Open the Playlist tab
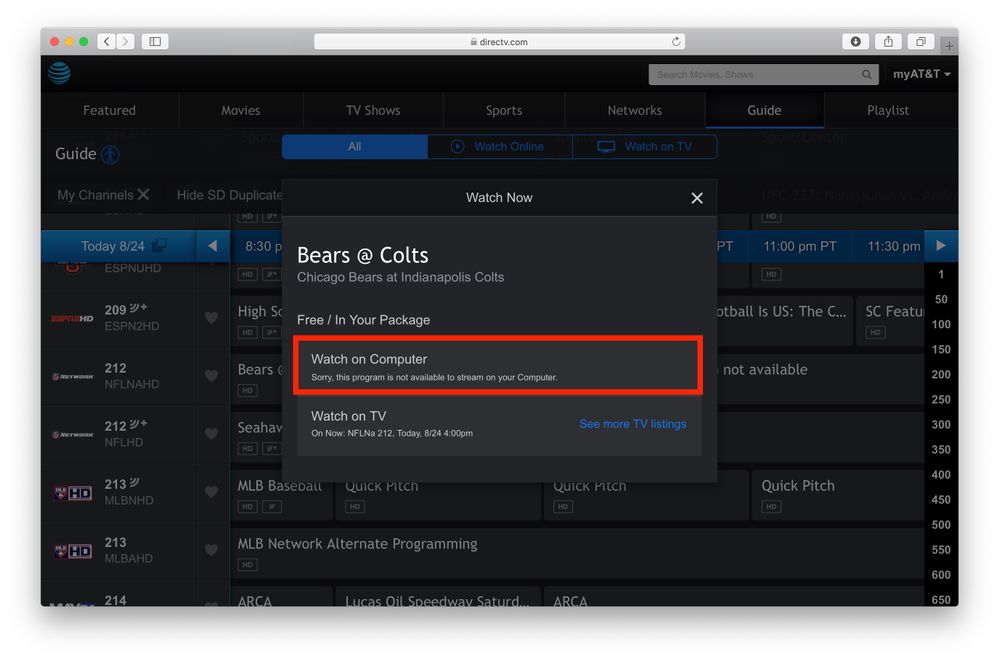The width and height of the screenshot is (999, 660). [888, 110]
